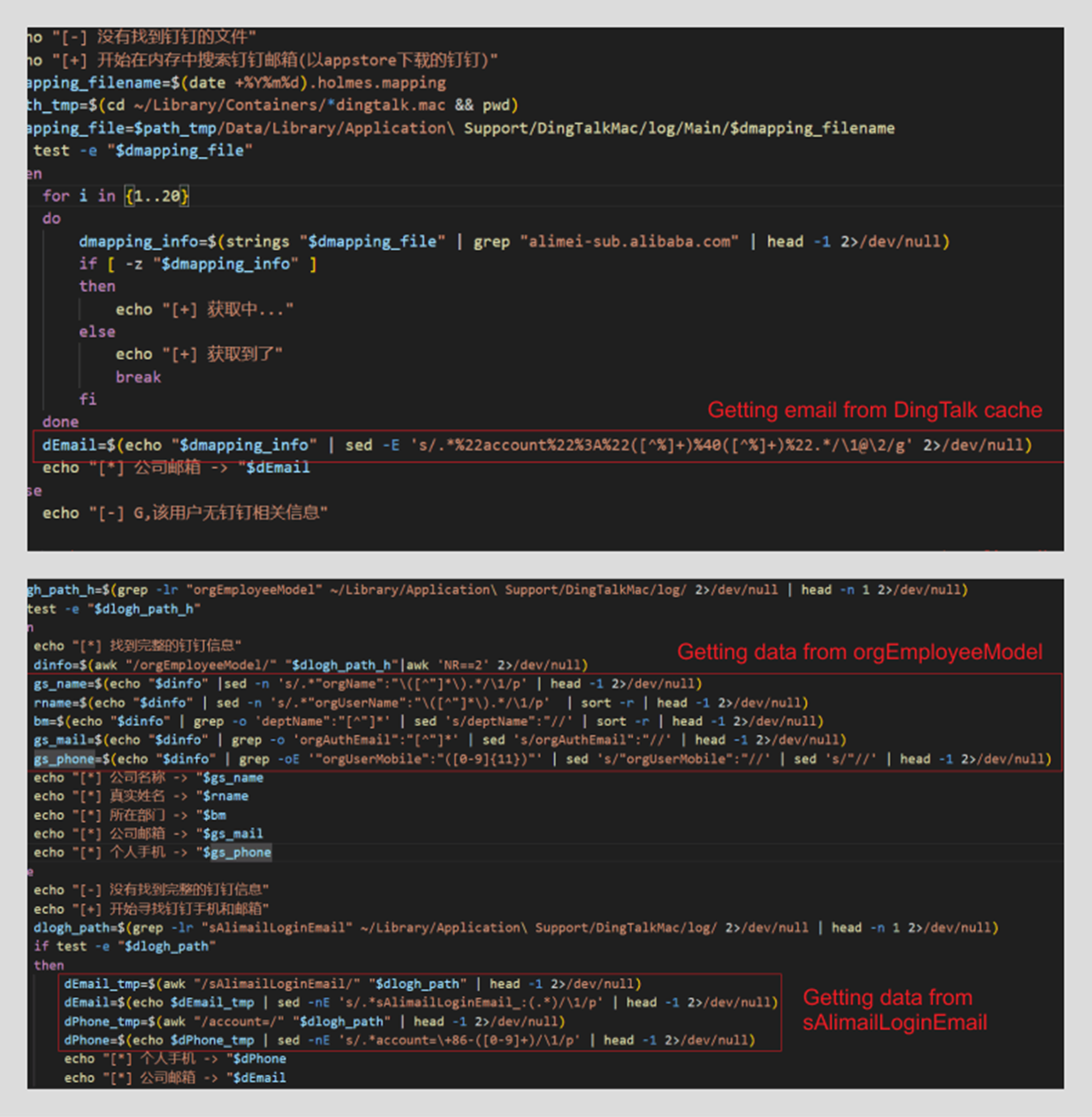The width and height of the screenshot is (1092, 1117).
Task: Click the echo line '个人手机 -> "$gs_phone'
Action: click(153, 852)
